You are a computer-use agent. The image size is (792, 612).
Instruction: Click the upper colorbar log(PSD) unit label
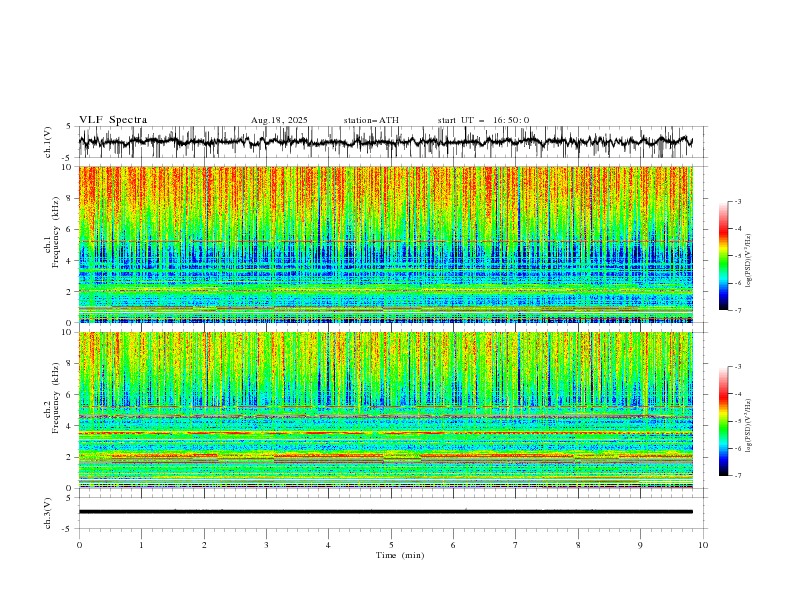(x=748, y=261)
